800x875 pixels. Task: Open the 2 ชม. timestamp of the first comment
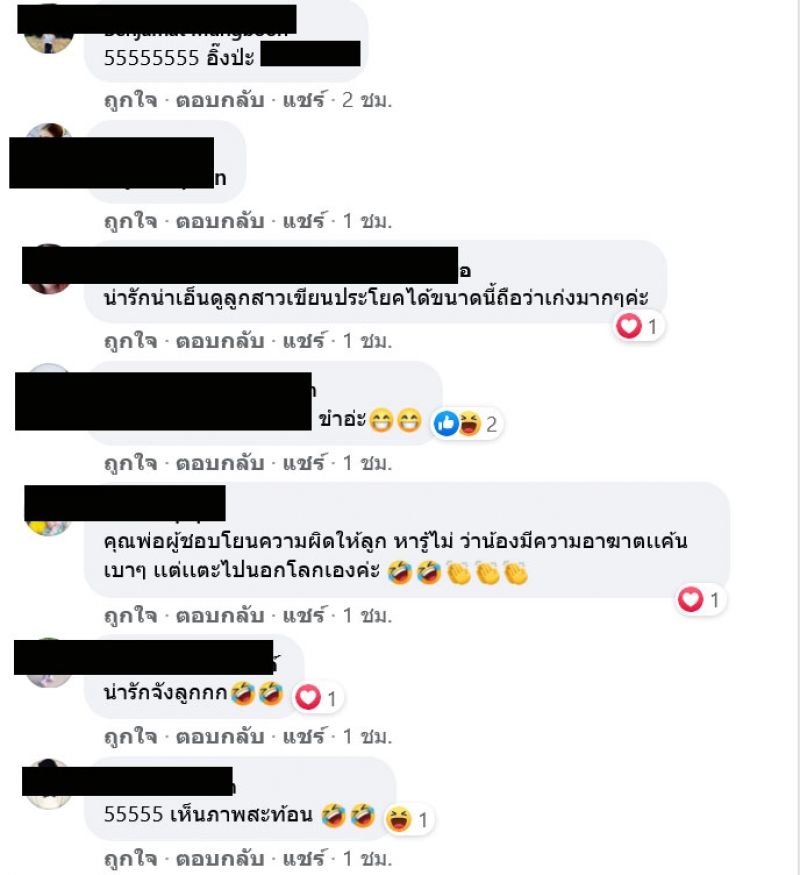click(x=367, y=100)
